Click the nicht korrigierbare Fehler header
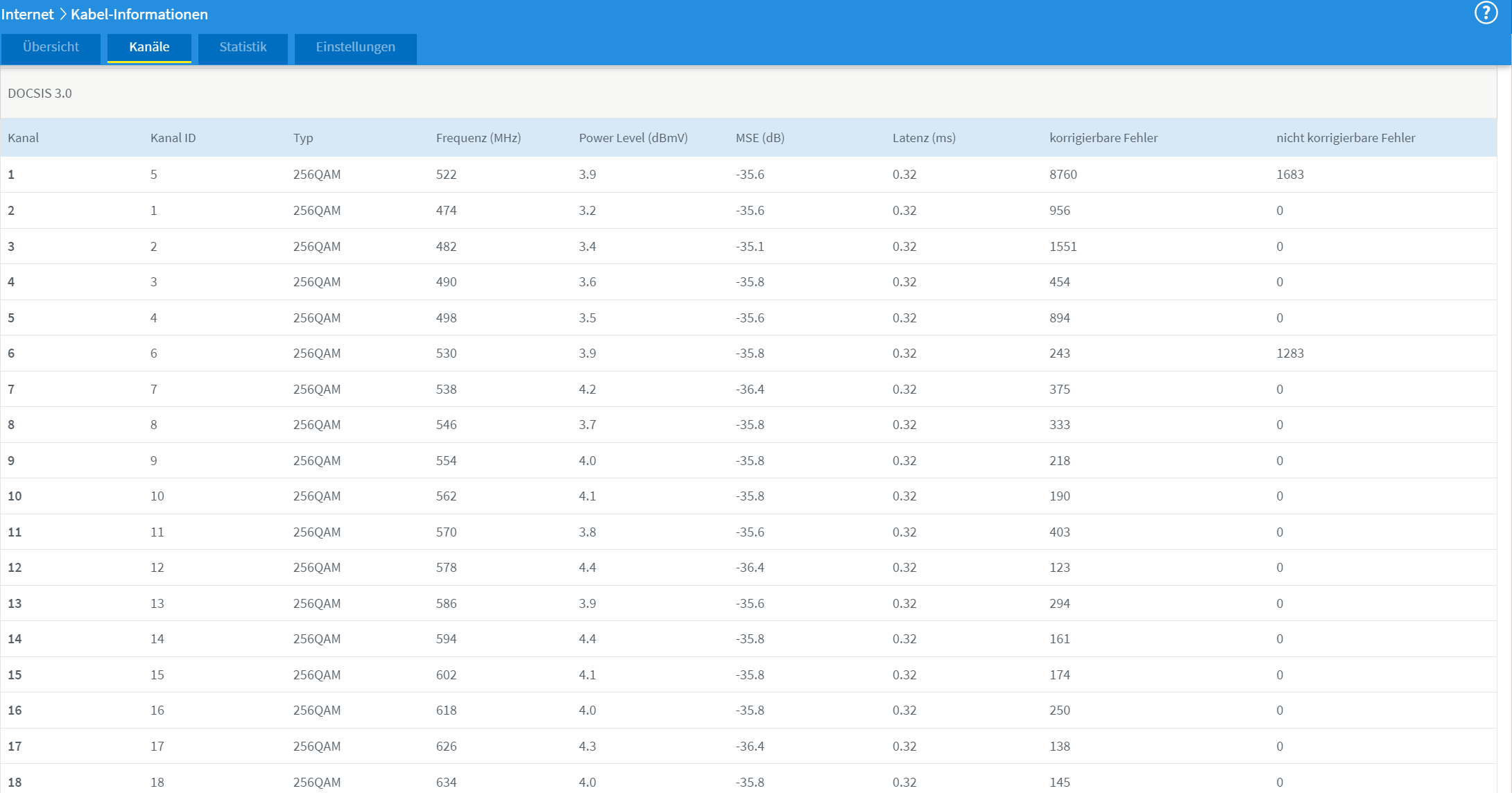The width and height of the screenshot is (1512, 793). [1345, 138]
